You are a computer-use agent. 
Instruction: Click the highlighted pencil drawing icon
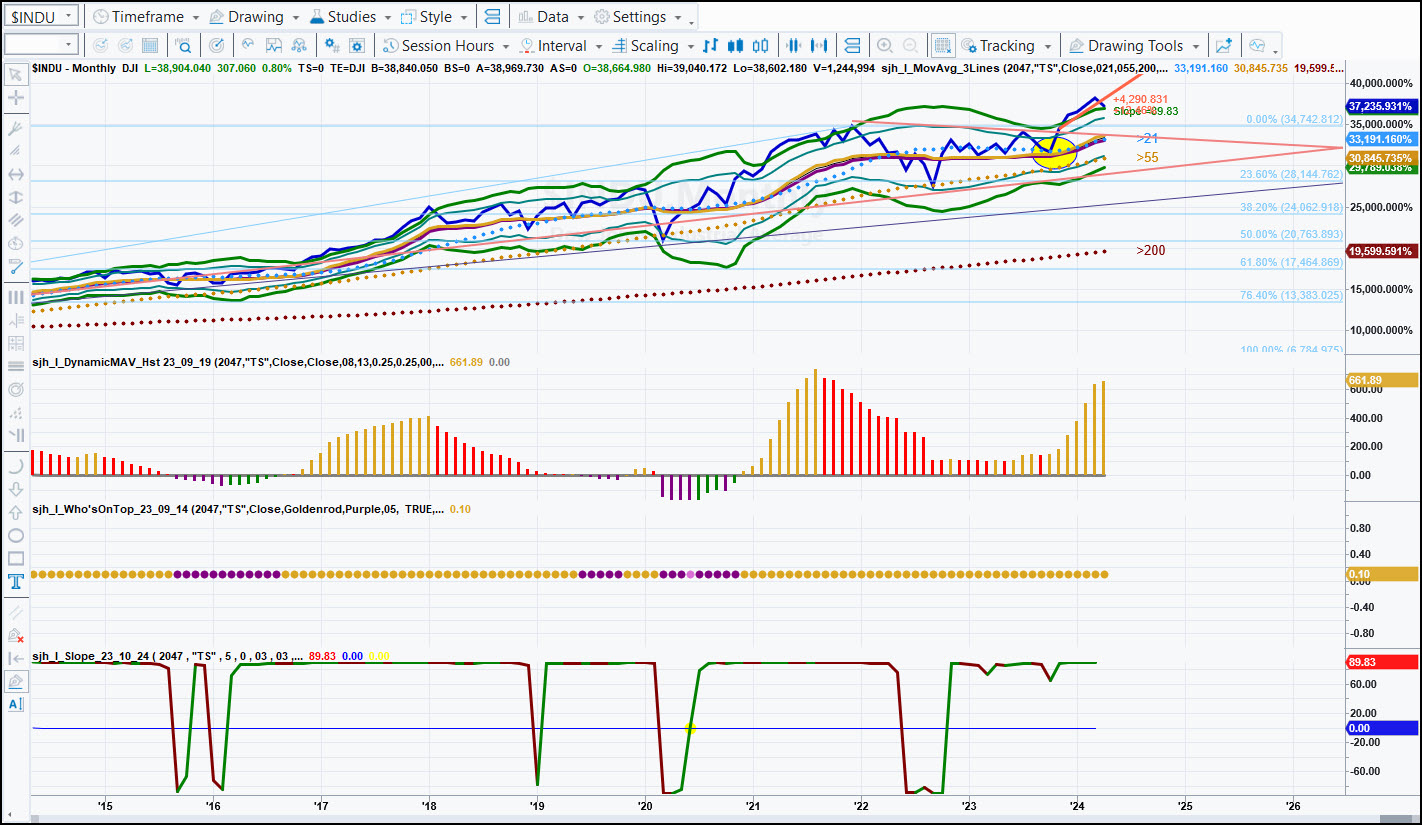tap(16, 681)
